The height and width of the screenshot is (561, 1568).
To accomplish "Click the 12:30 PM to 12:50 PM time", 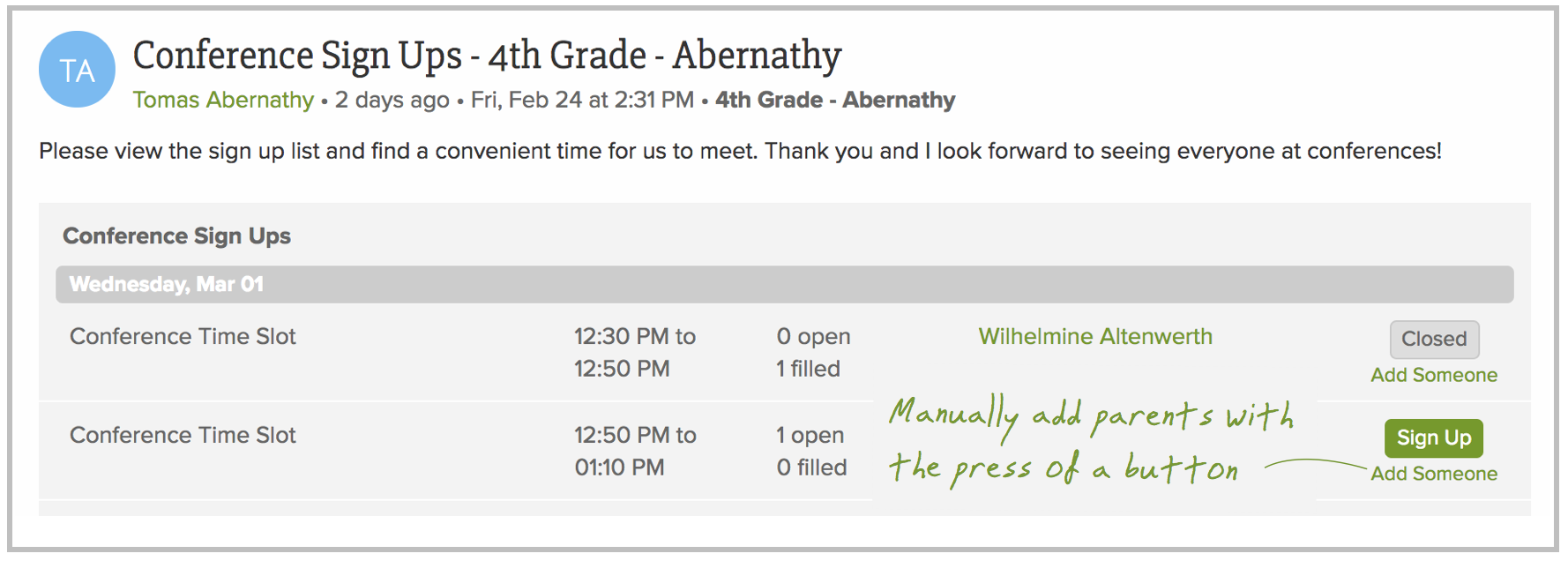I will pos(635,352).
